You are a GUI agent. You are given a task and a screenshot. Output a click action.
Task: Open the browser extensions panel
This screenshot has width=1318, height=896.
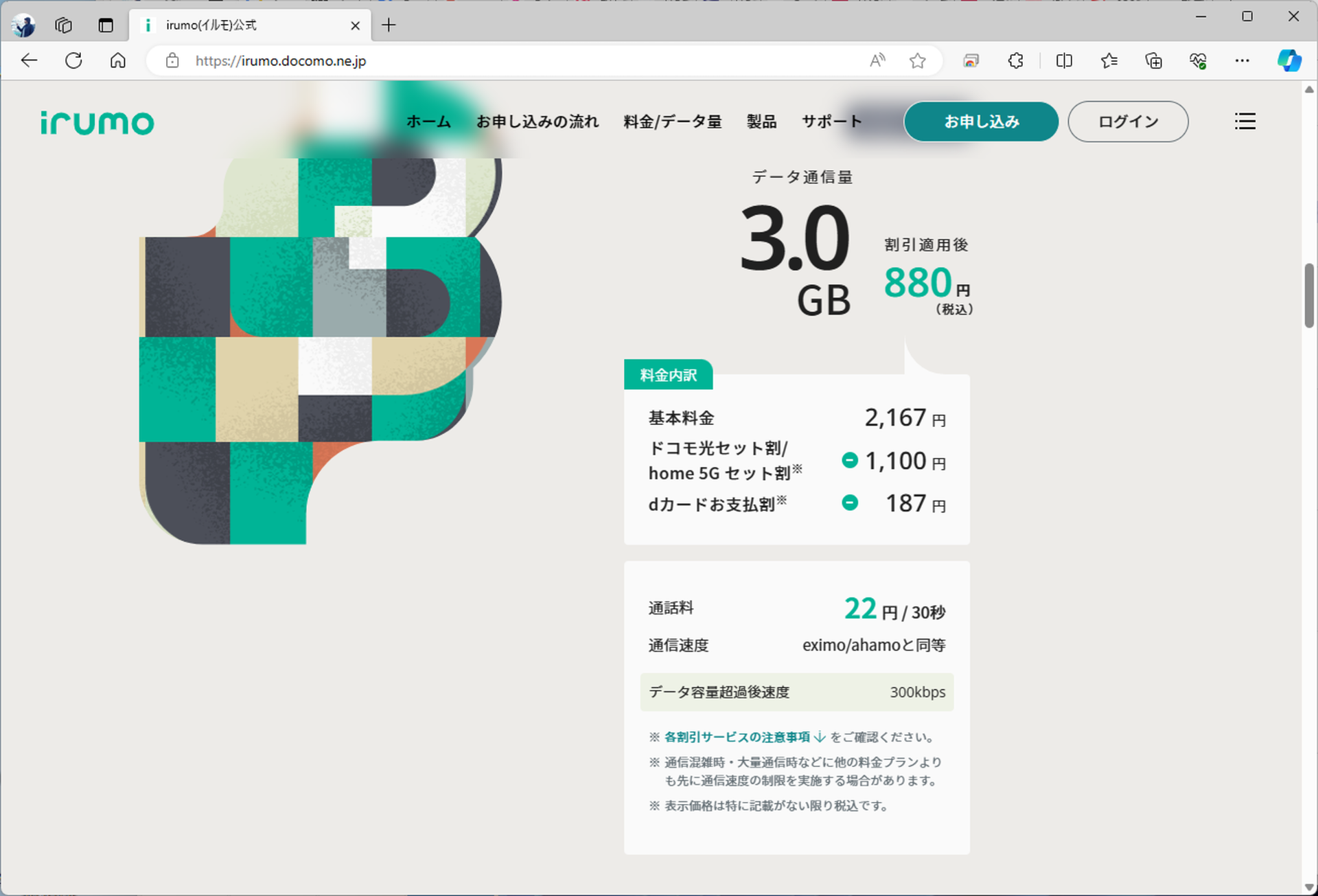(1015, 60)
